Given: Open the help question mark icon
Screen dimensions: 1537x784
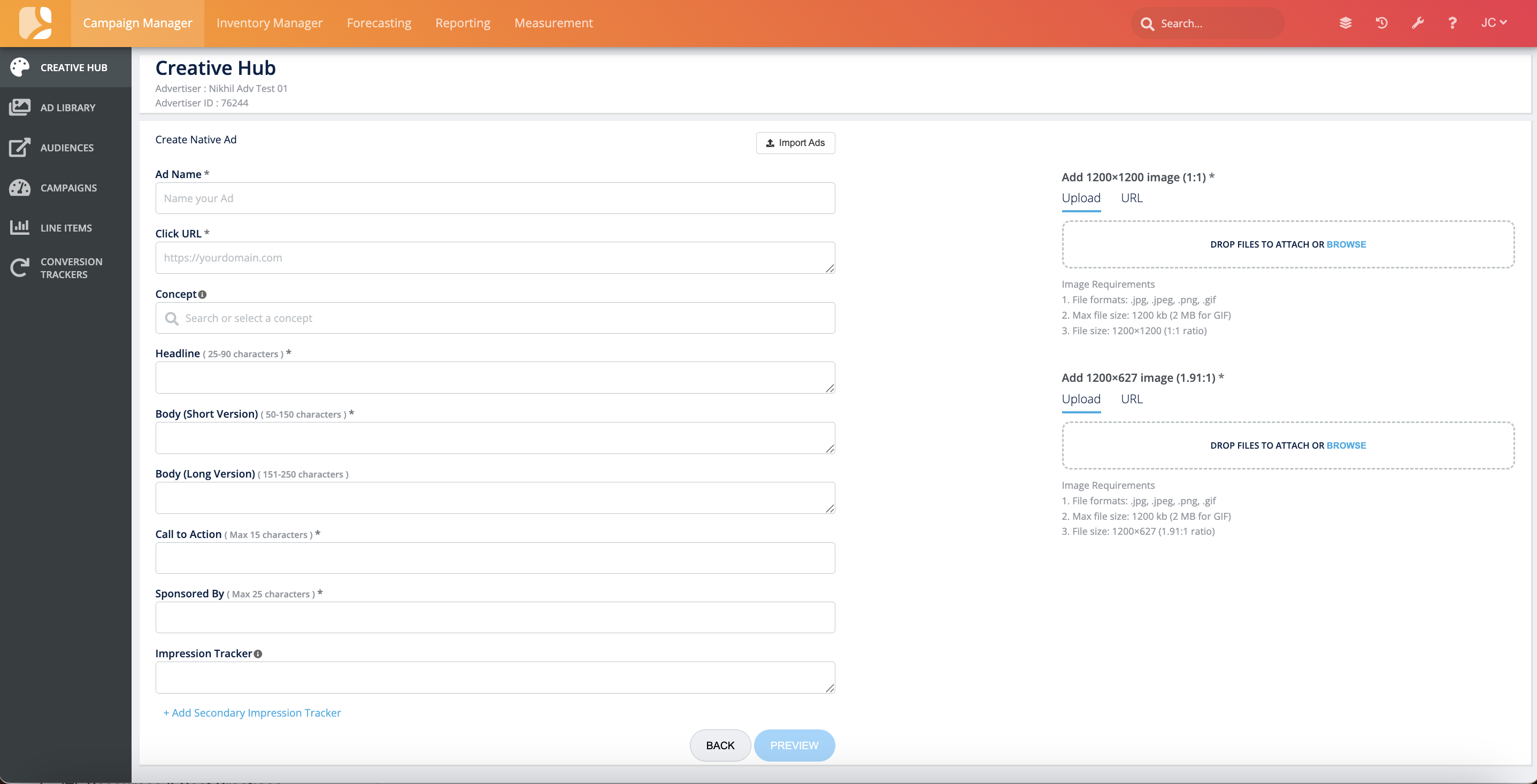Looking at the screenshot, I should point(1453,24).
